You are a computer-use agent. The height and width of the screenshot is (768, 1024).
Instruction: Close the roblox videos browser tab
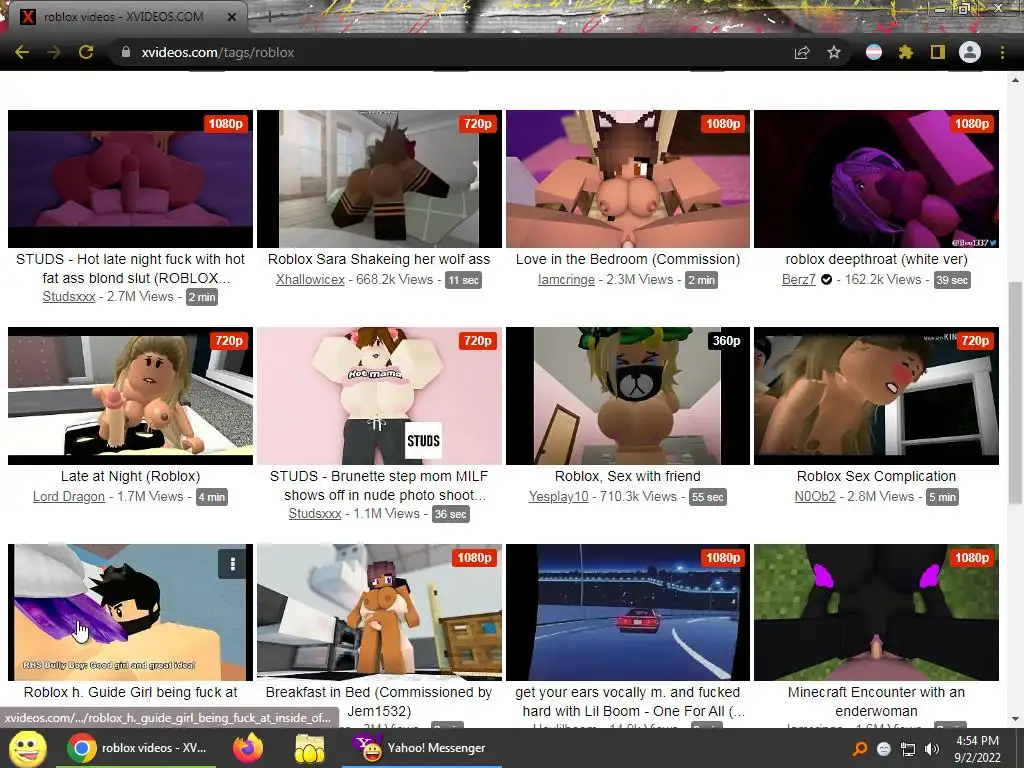coord(232,17)
